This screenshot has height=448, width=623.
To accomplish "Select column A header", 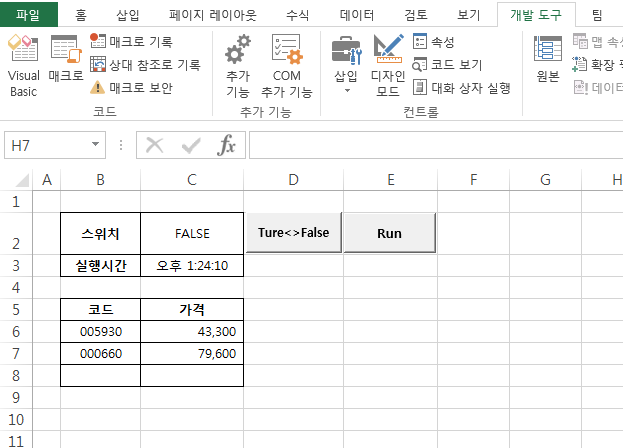I will pyautogui.click(x=47, y=180).
